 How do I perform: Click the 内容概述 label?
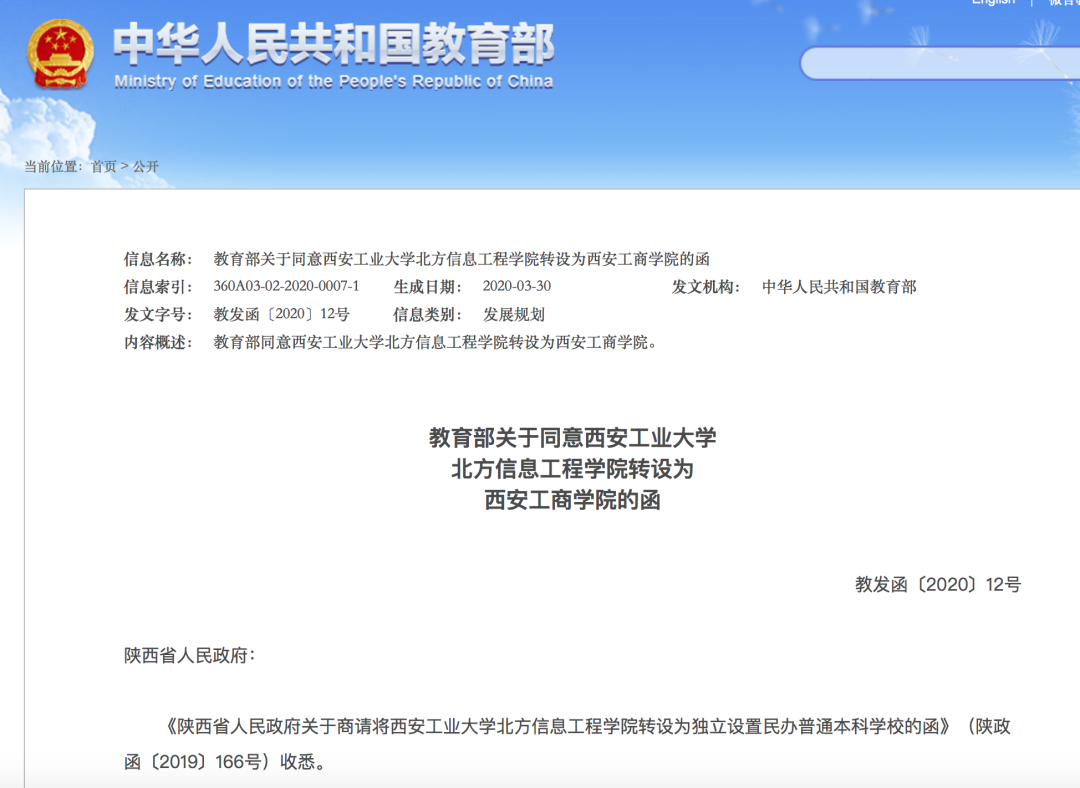tap(158, 342)
